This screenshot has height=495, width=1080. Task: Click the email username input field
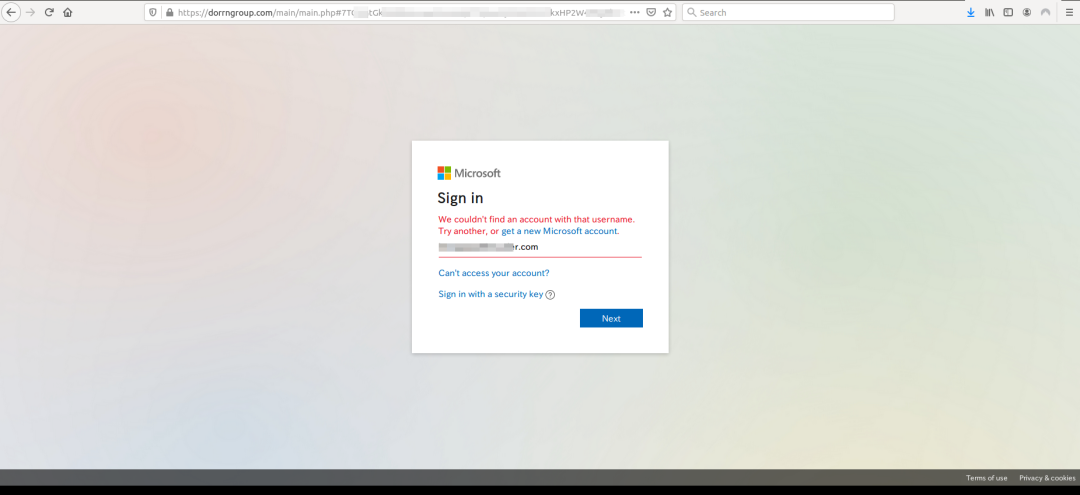point(539,247)
